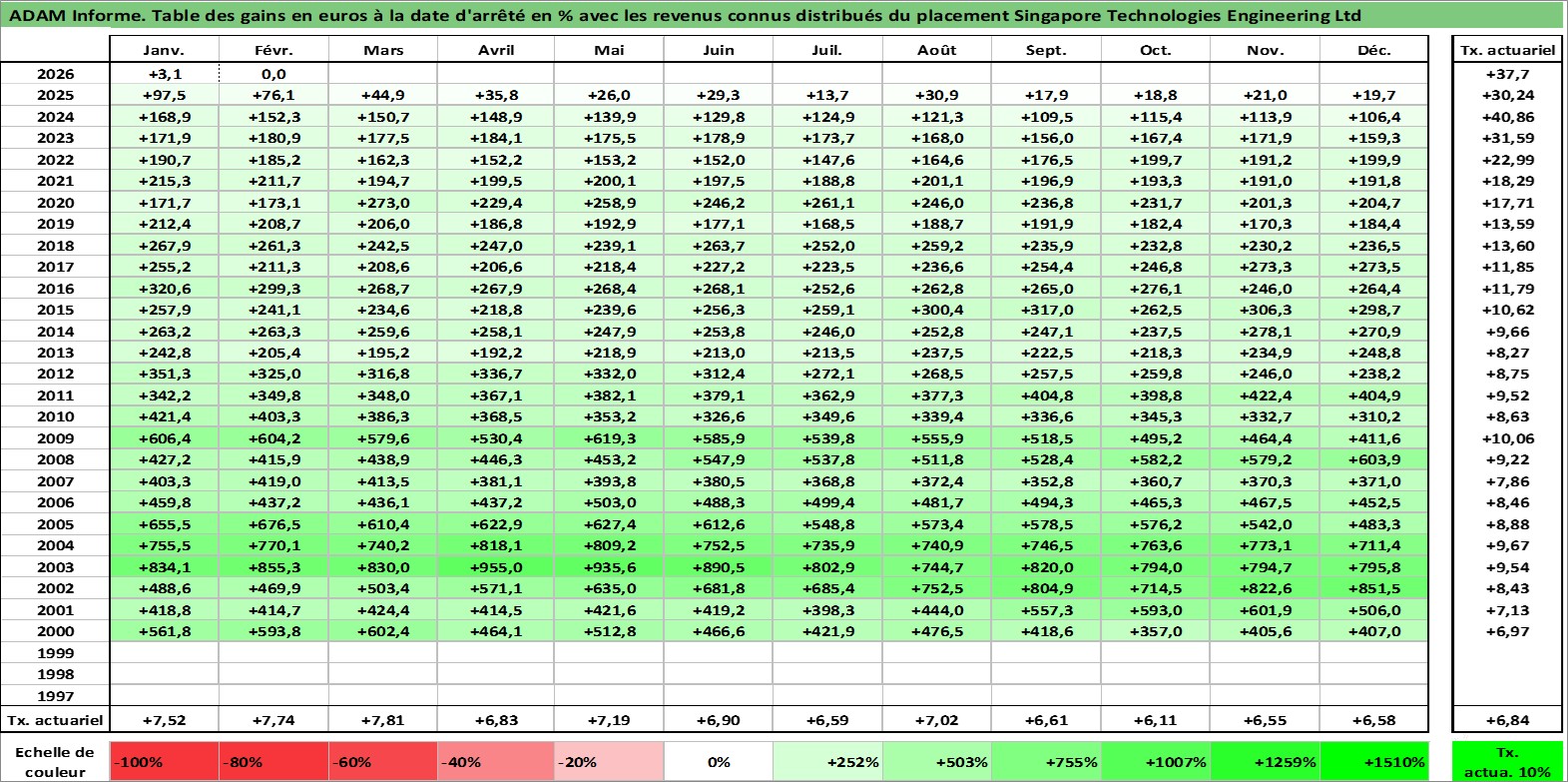Viewport: 1568px width, 782px height.
Task: Click the 'Oct.' column header
Action: pyautogui.click(x=1156, y=50)
